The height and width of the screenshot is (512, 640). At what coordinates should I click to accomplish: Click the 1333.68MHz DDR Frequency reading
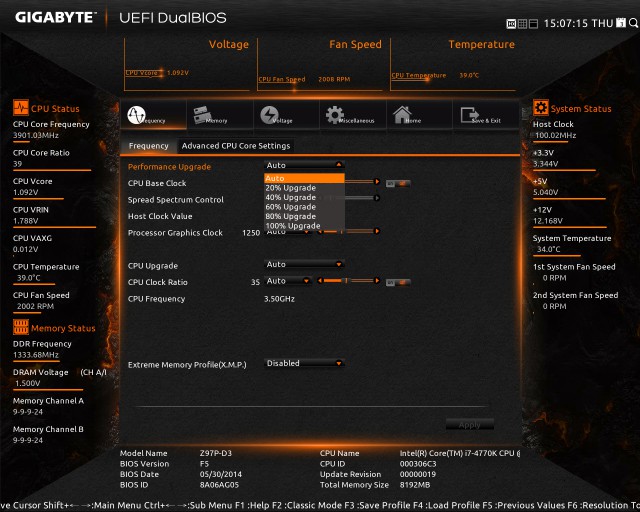click(36, 355)
